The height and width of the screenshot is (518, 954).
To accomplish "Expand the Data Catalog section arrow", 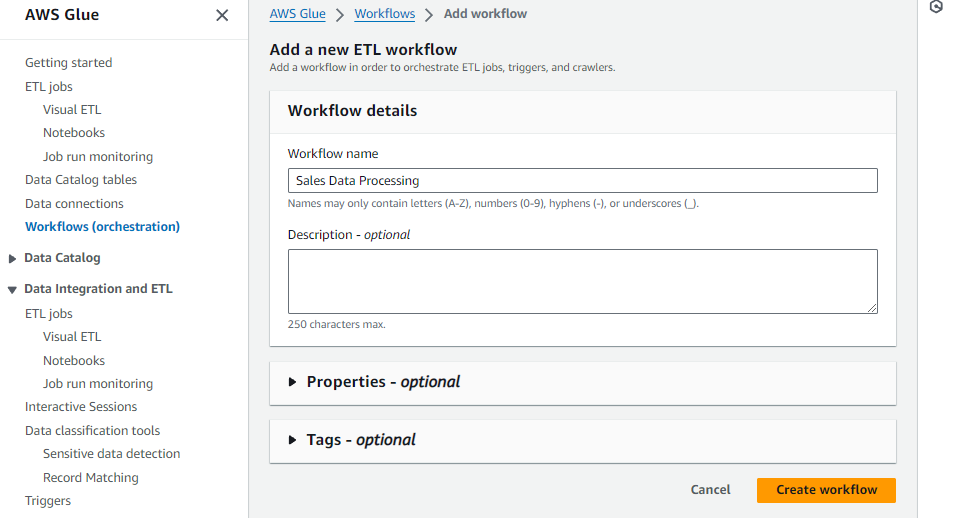I will pyautogui.click(x=12, y=259).
